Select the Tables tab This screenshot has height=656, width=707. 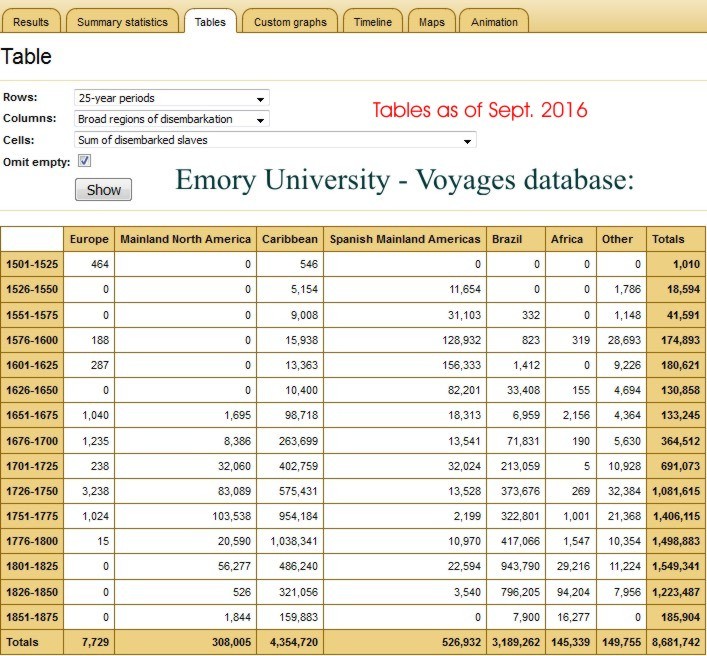click(x=210, y=21)
